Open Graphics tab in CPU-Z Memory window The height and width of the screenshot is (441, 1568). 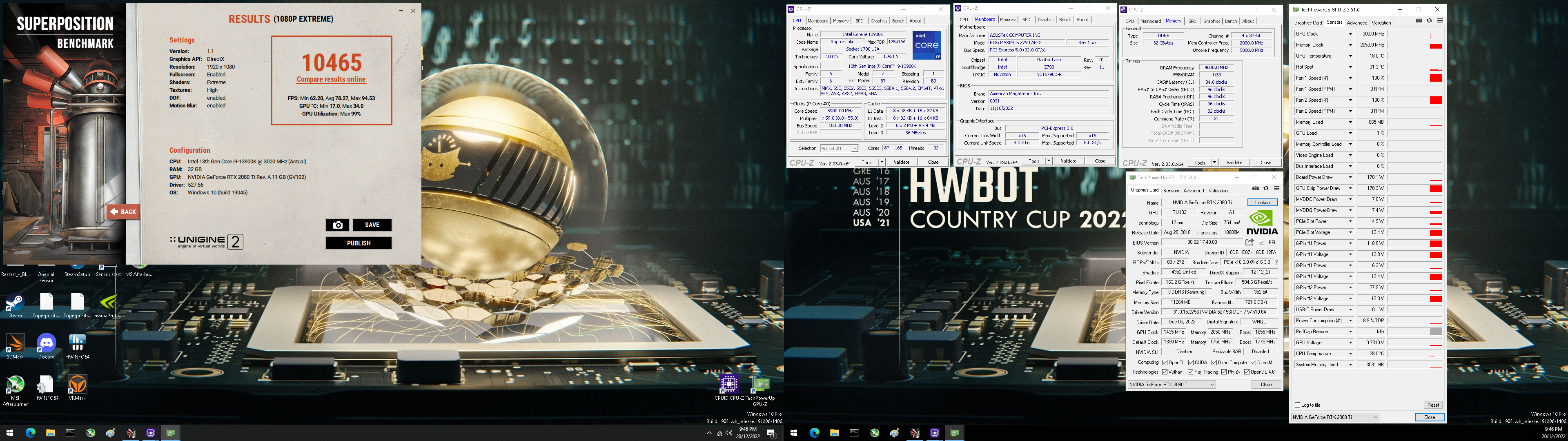1212,21
